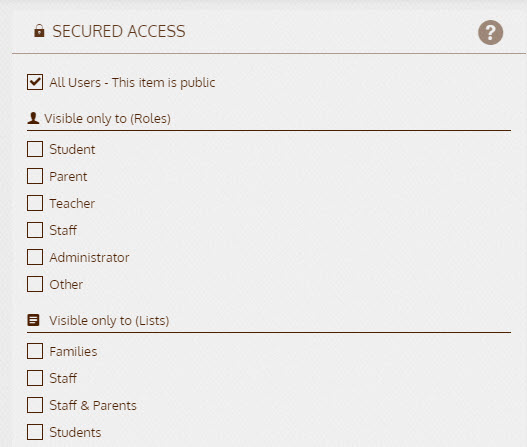527x447 pixels.
Task: Click the padlock icon beside Secured Access
Action: pos(39,31)
